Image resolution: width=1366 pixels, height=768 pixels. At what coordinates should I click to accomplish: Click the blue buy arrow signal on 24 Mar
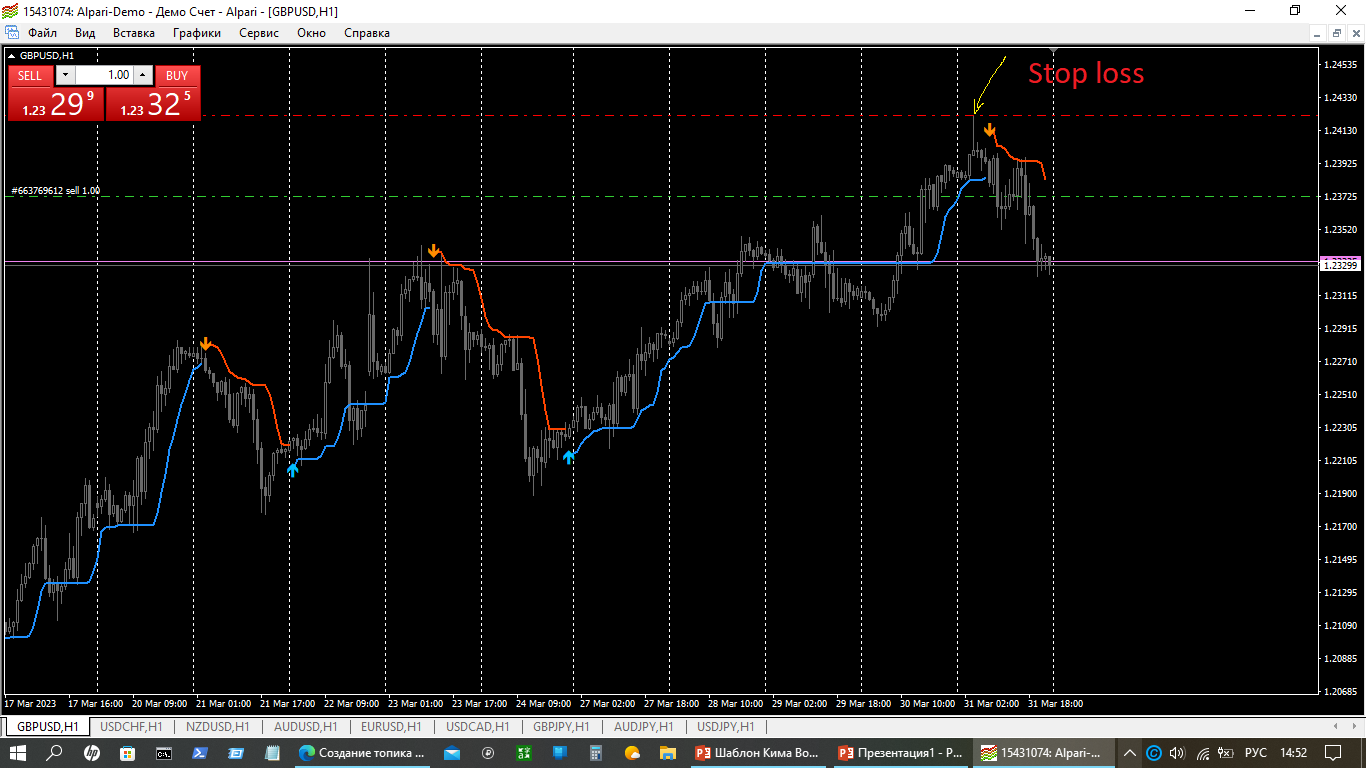(x=569, y=457)
